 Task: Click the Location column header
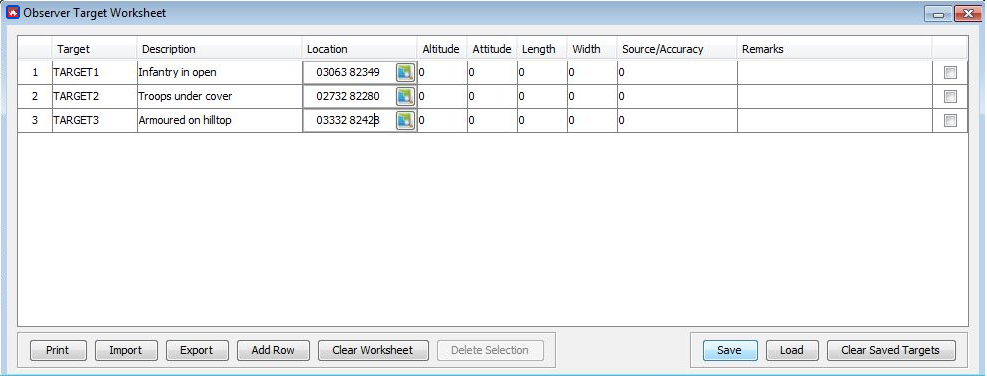click(x=359, y=48)
